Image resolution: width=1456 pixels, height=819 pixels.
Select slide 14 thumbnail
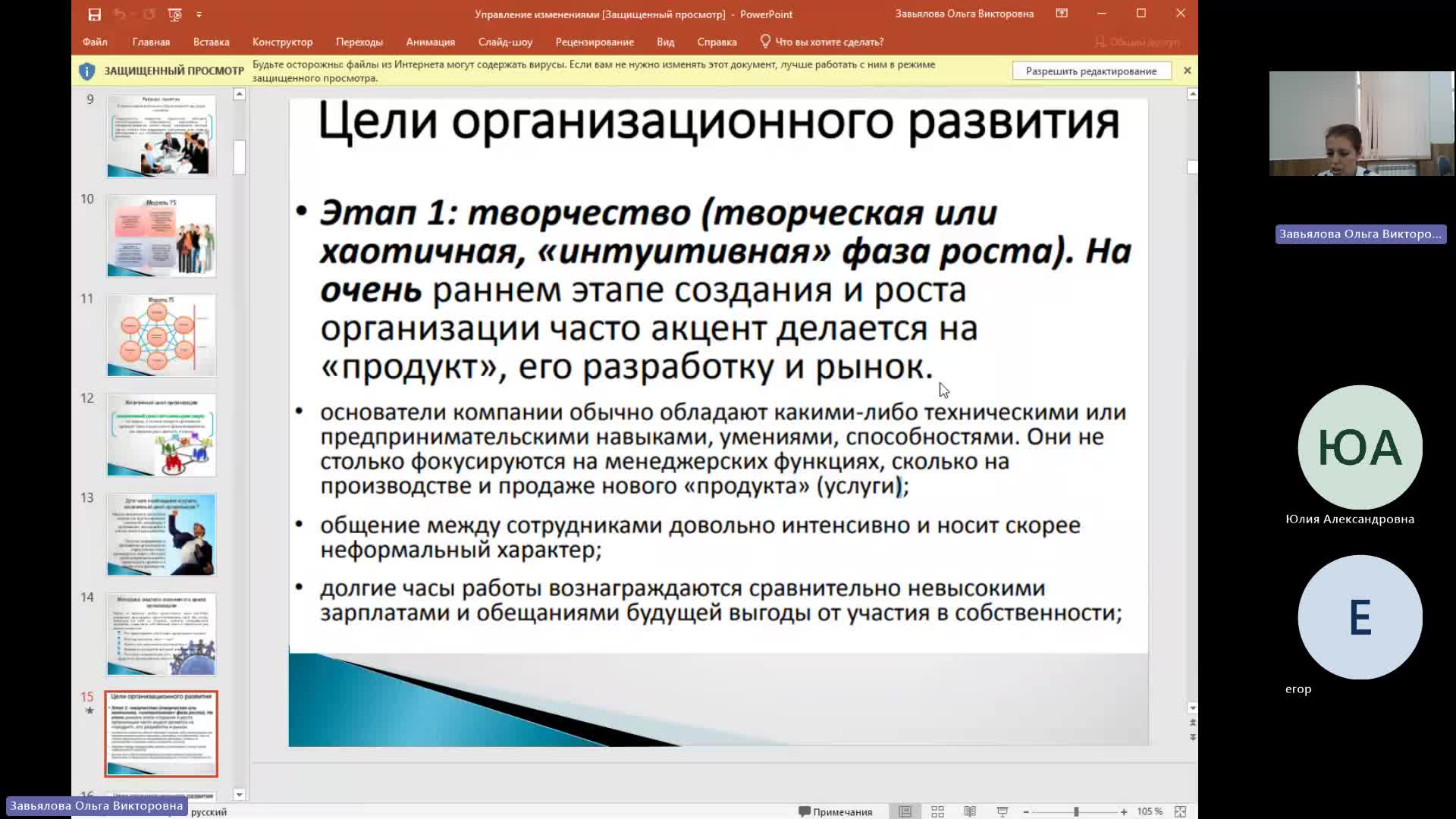coord(161,634)
